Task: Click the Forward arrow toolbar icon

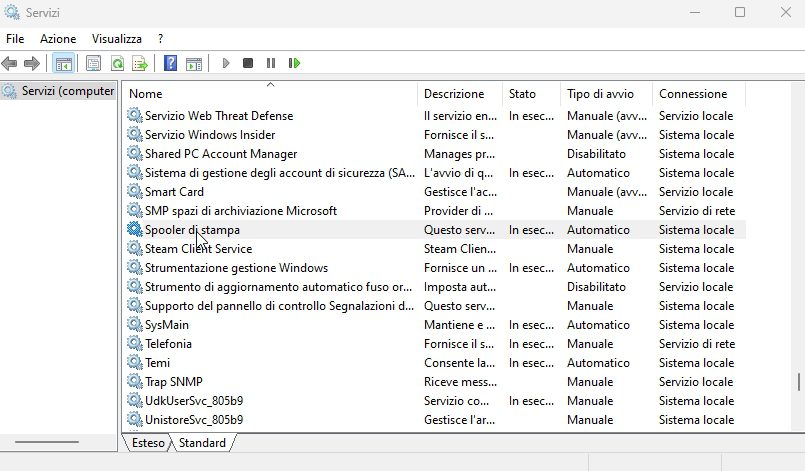Action: click(x=32, y=64)
